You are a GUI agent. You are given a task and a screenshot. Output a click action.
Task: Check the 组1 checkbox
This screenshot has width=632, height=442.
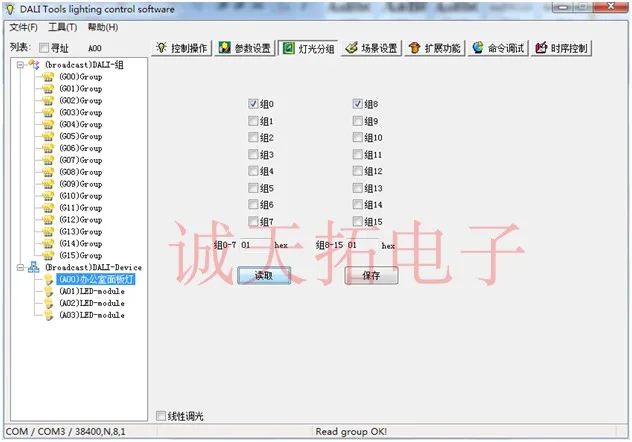click(253, 121)
